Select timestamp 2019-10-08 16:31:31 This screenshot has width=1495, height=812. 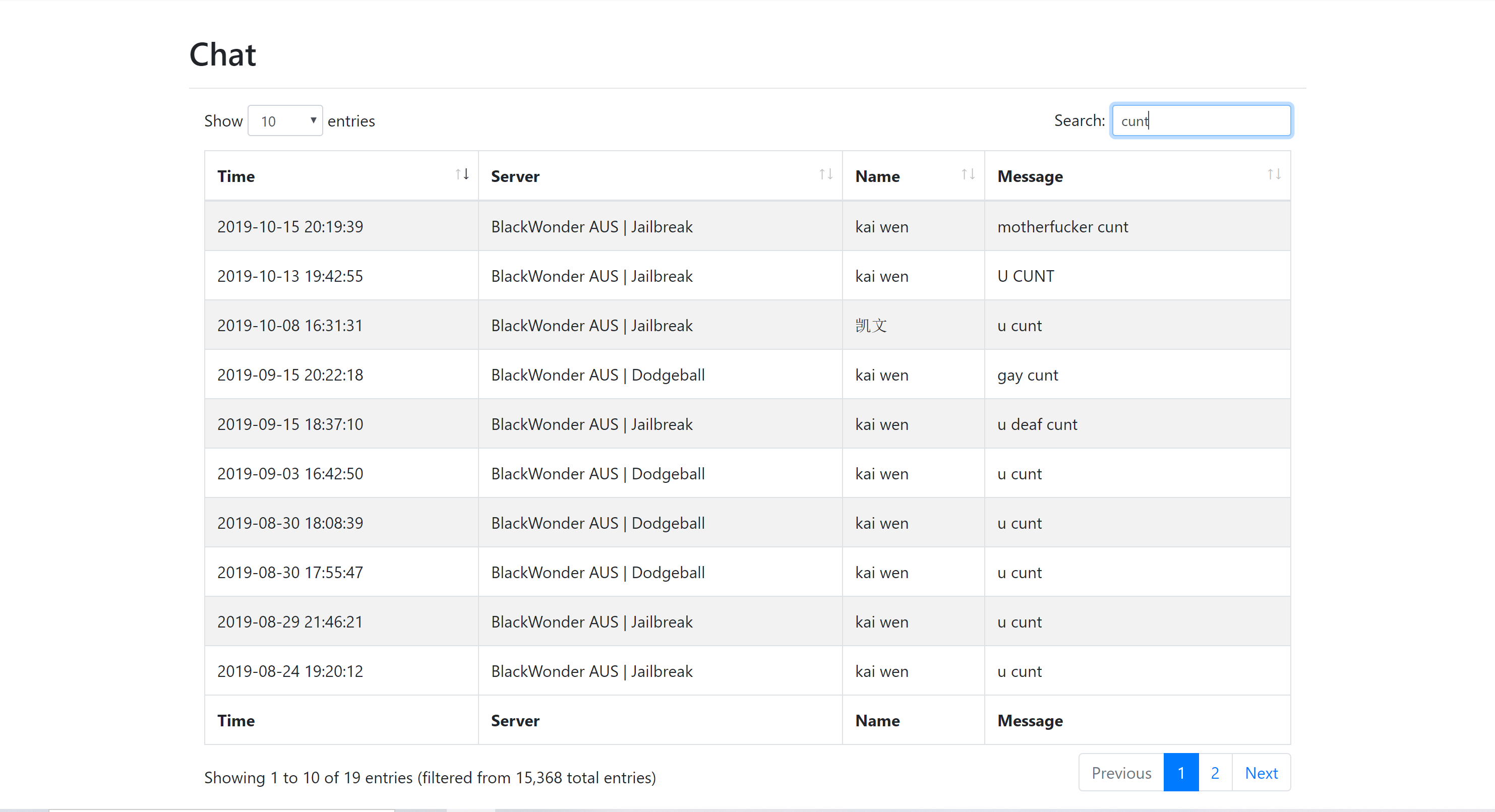point(290,326)
